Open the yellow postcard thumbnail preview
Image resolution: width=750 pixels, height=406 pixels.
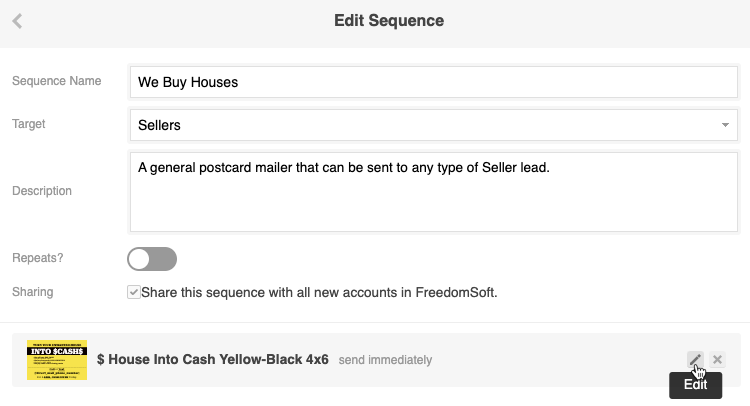[57, 360]
